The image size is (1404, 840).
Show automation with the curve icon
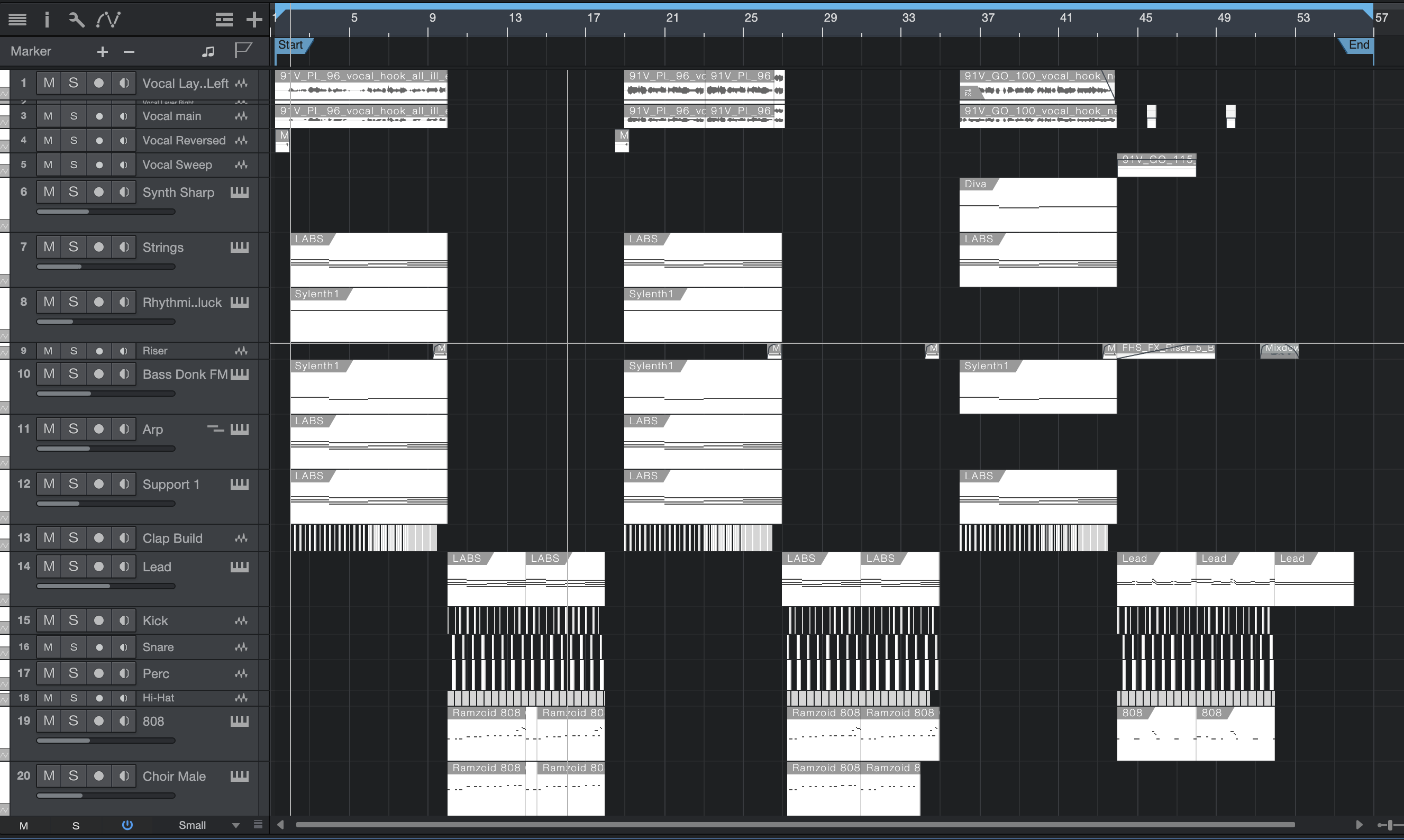point(108,20)
